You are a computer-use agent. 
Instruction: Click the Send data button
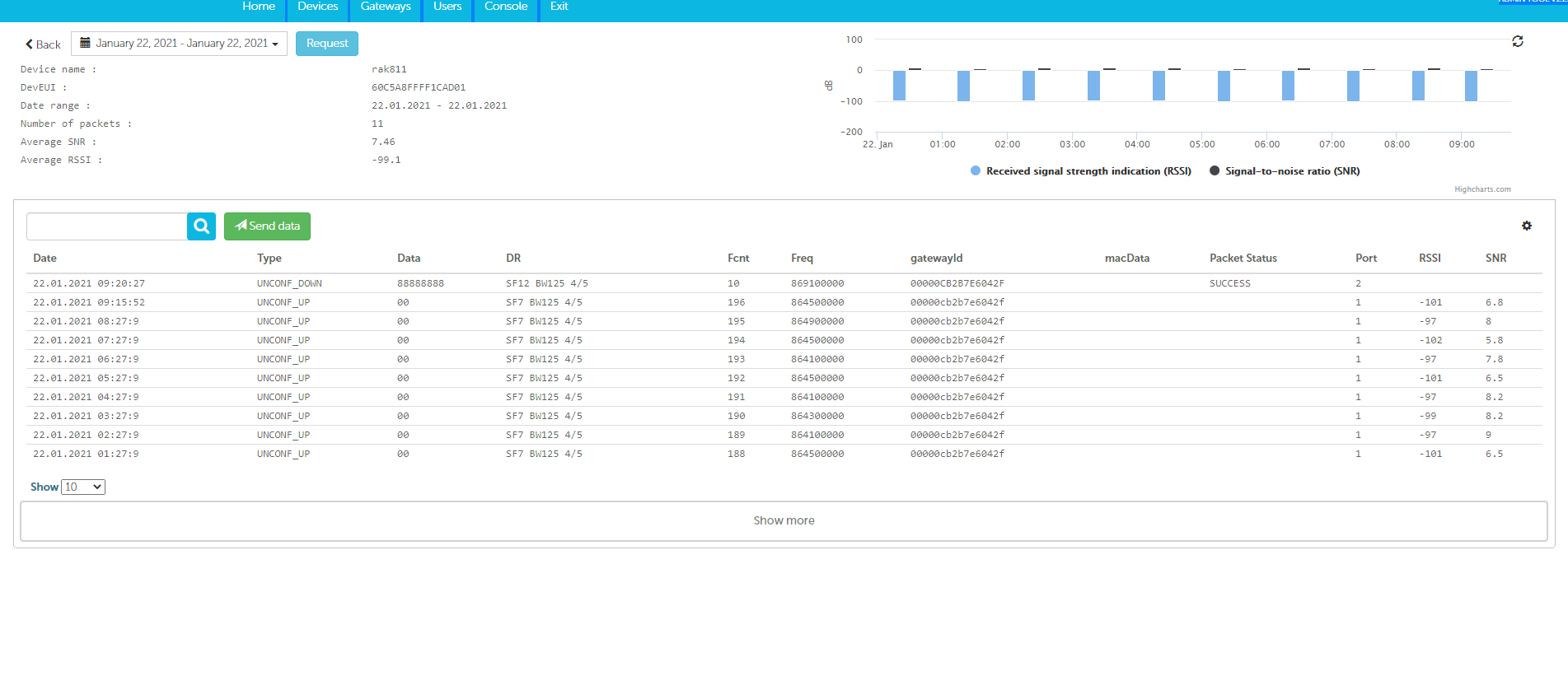267,226
